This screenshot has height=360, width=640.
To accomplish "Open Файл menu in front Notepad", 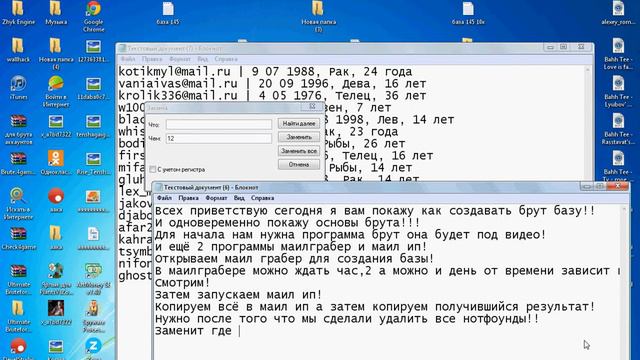I will [164, 198].
